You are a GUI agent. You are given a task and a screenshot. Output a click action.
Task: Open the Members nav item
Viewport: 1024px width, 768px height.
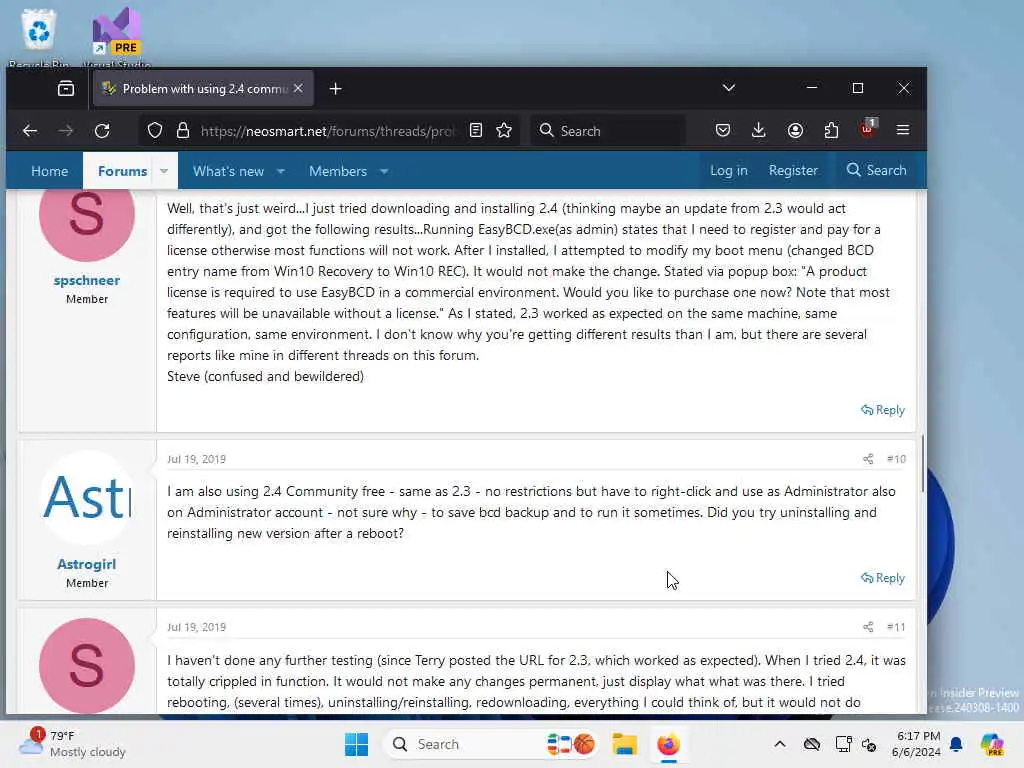coord(338,171)
